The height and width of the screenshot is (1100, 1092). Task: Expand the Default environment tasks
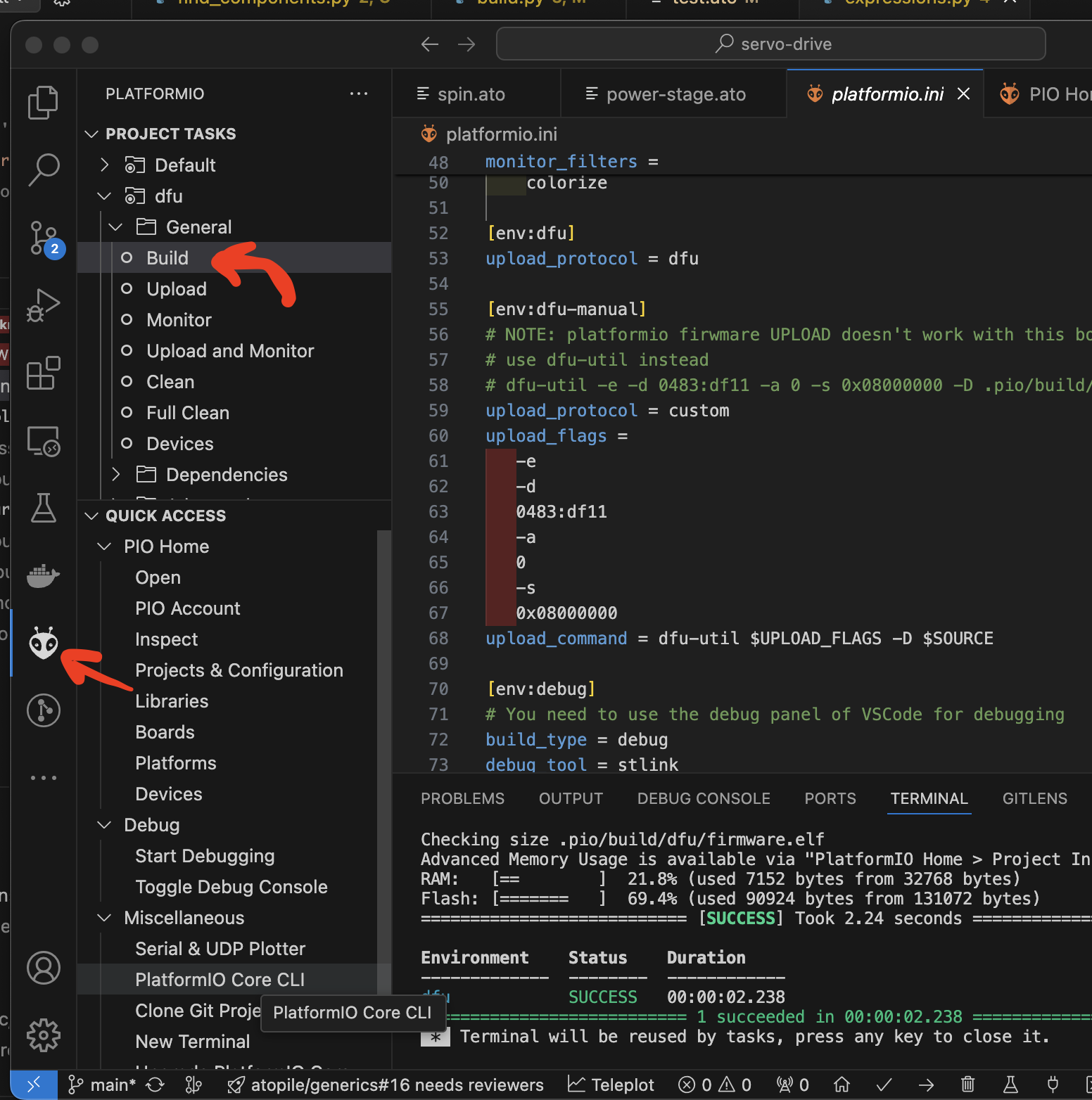coord(104,165)
